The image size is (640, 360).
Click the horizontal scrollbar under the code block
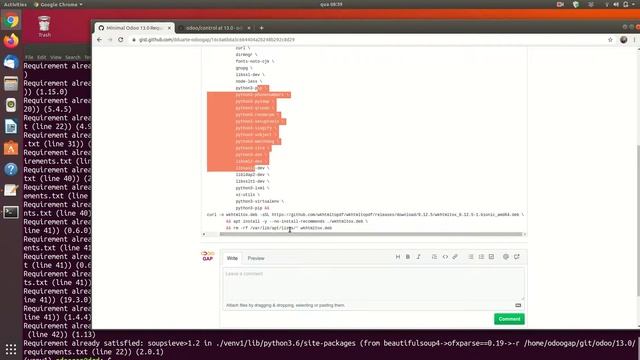pyautogui.click(x=371, y=234)
